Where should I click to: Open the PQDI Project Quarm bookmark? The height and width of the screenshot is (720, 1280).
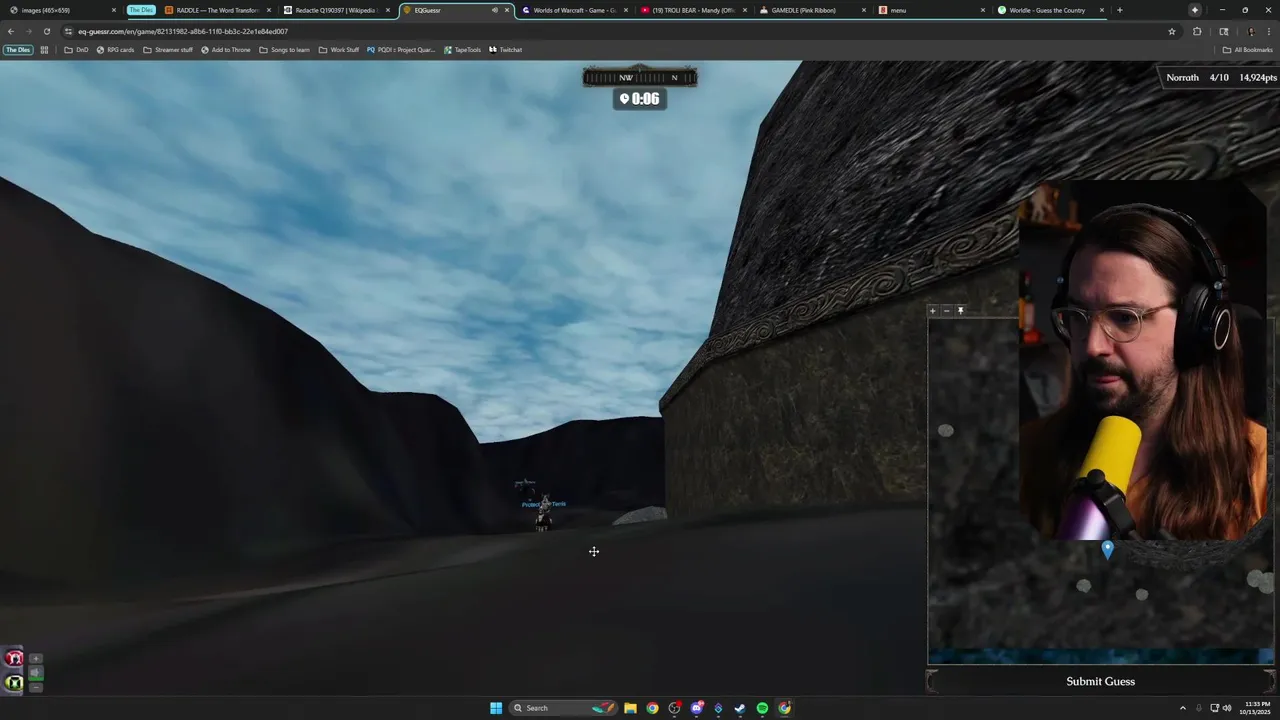[400, 50]
